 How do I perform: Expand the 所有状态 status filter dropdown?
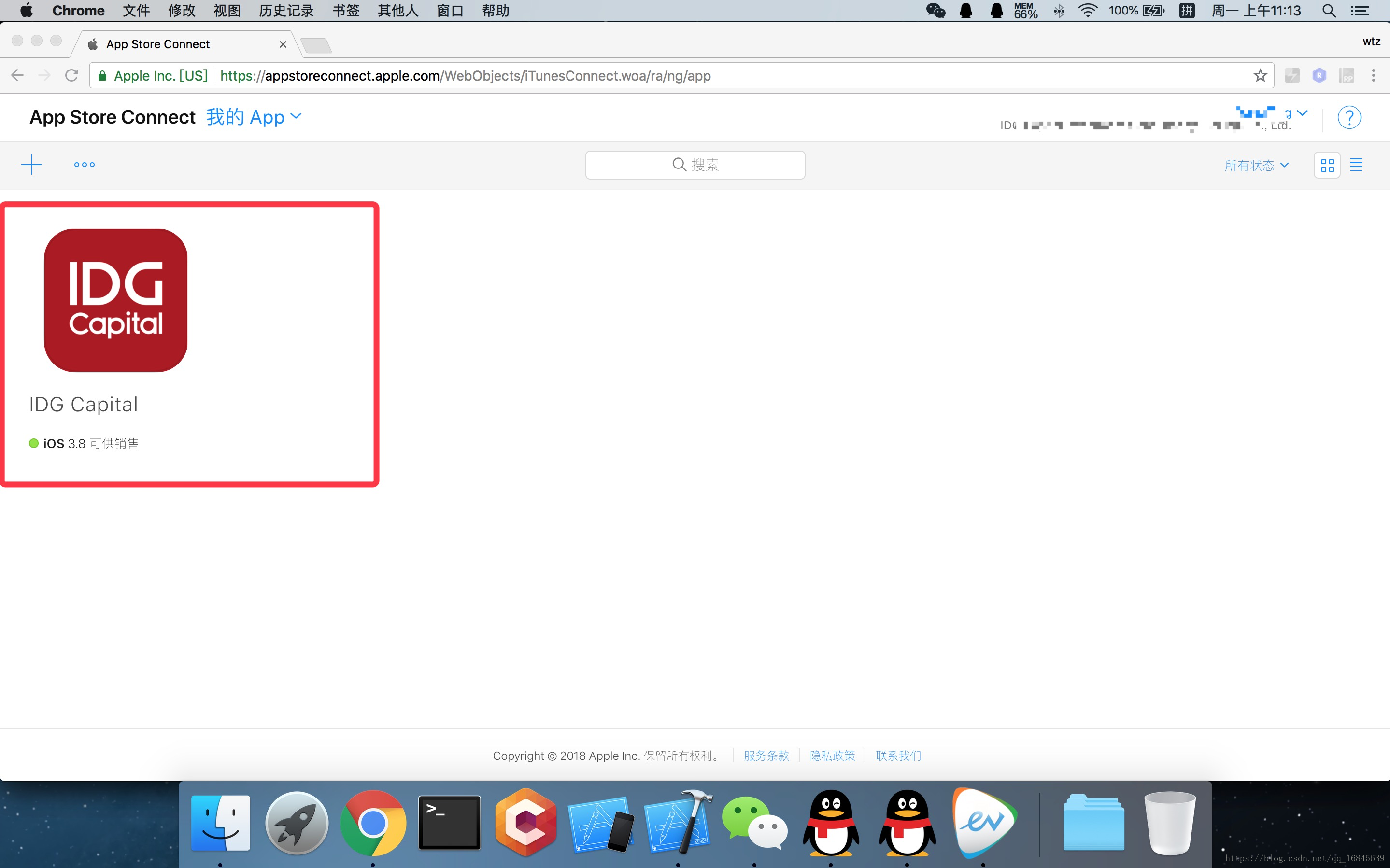tap(1256, 165)
